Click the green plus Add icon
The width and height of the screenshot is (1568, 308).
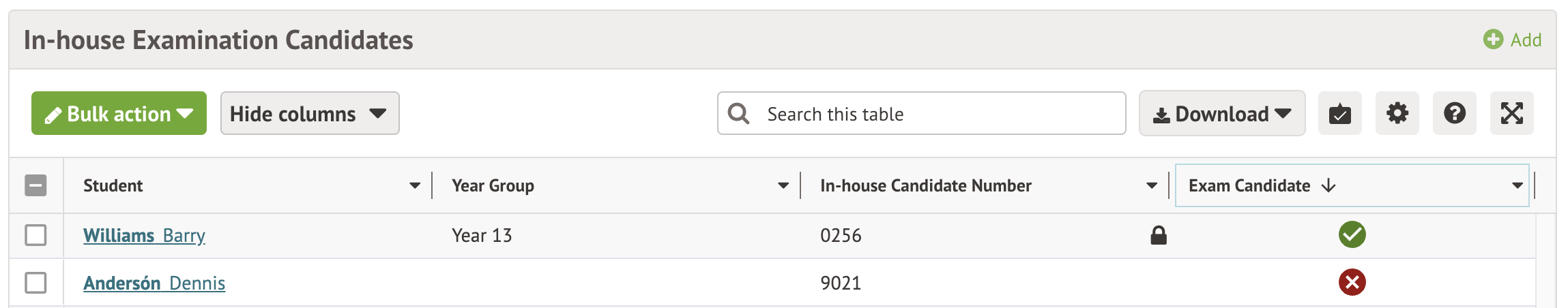pyautogui.click(x=1493, y=40)
